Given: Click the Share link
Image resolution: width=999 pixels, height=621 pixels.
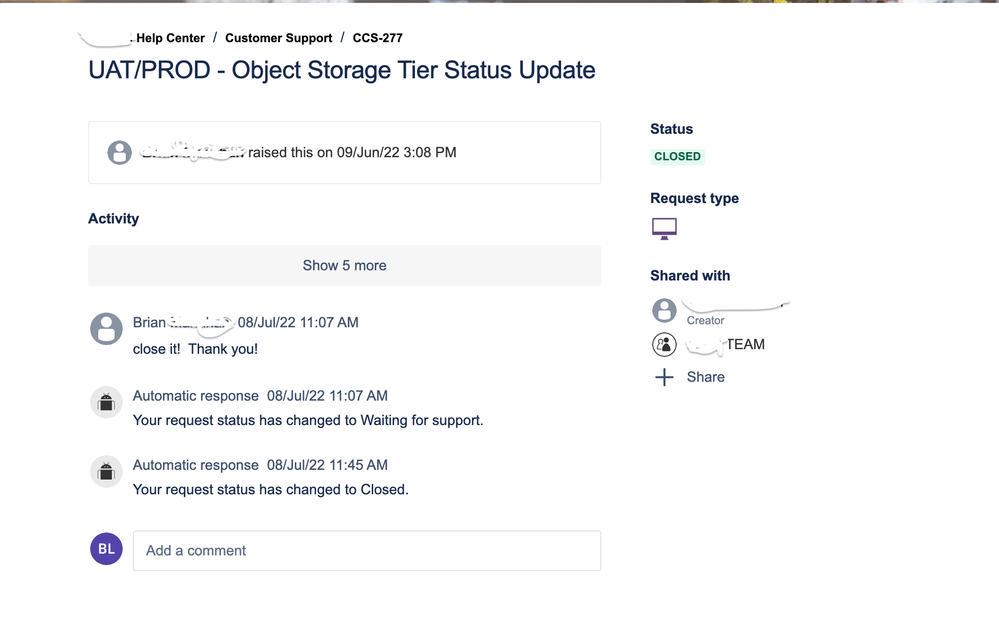Looking at the screenshot, I should [705, 377].
